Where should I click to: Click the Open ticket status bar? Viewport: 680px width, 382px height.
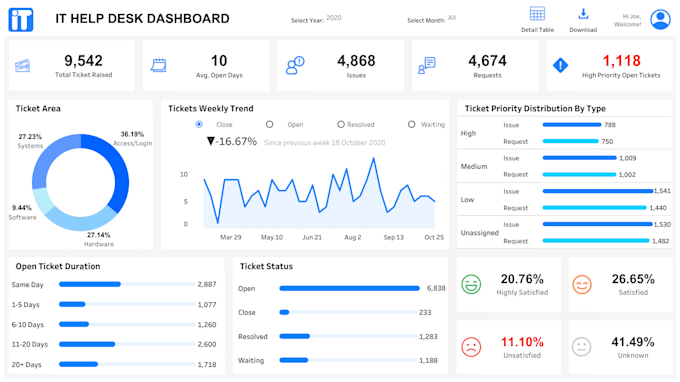[350, 288]
